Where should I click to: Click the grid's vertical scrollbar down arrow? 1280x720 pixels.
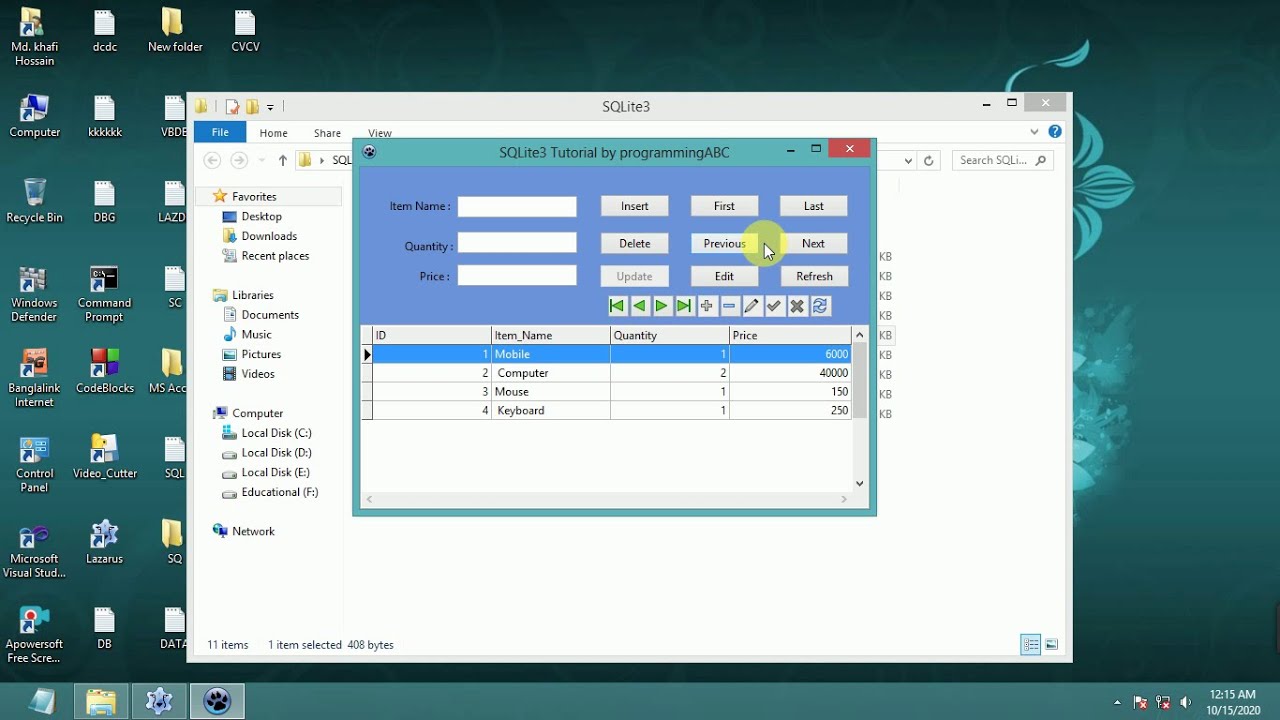(860, 484)
